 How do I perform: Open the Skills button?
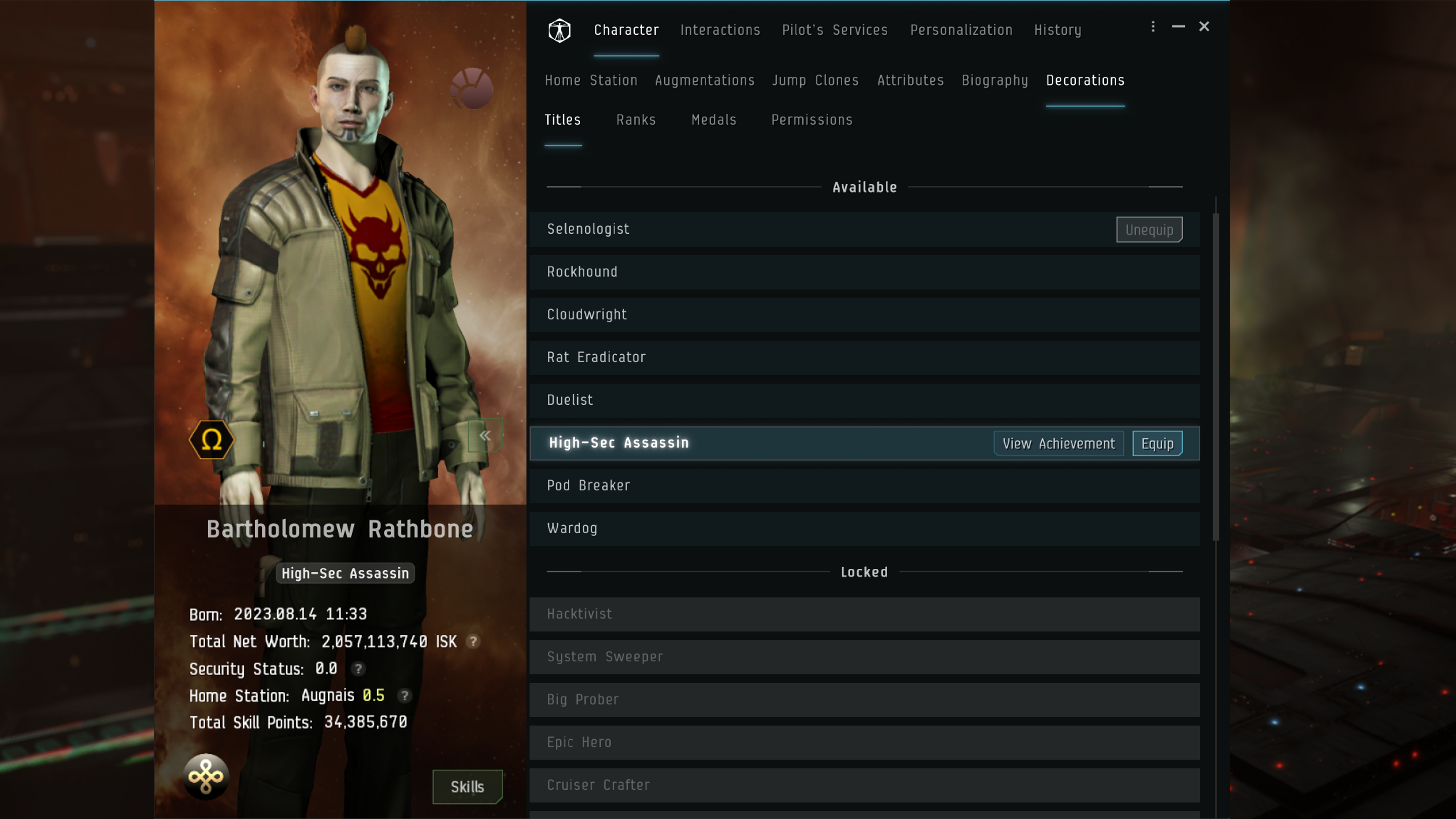tap(468, 787)
